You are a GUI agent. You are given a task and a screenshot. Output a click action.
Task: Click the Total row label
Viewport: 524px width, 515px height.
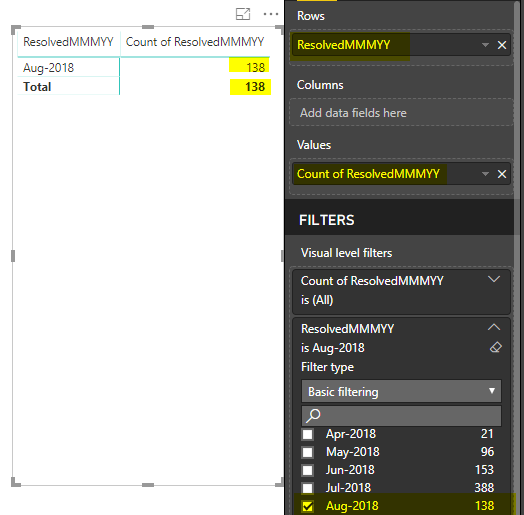point(37,87)
